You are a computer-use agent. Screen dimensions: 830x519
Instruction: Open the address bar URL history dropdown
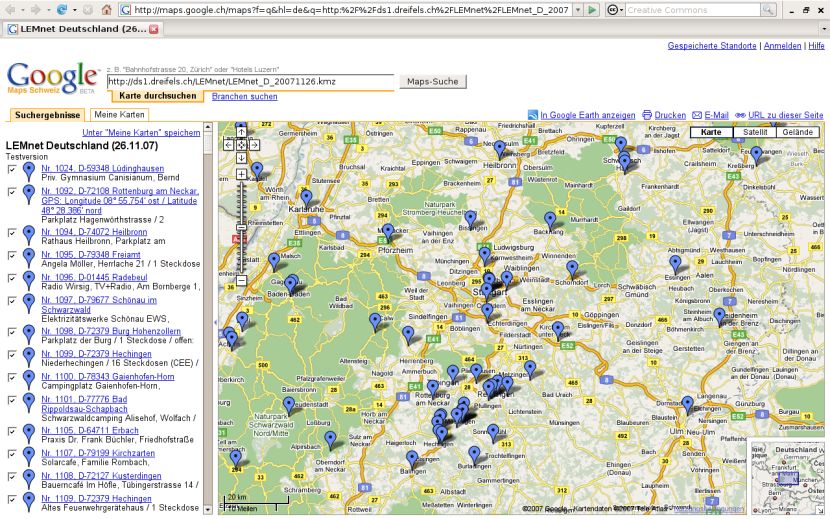click(578, 10)
